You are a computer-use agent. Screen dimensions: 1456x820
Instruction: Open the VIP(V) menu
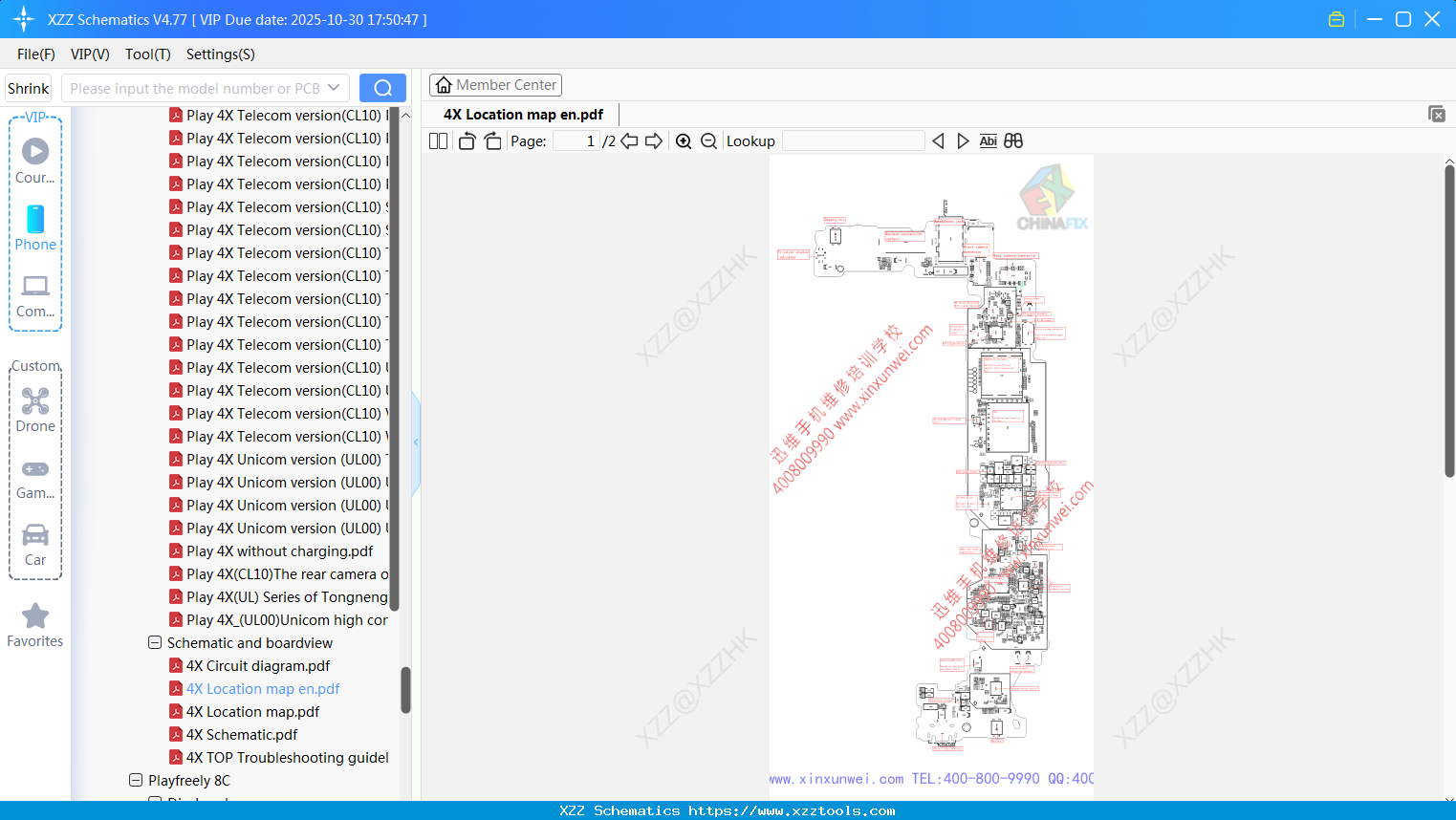click(90, 54)
